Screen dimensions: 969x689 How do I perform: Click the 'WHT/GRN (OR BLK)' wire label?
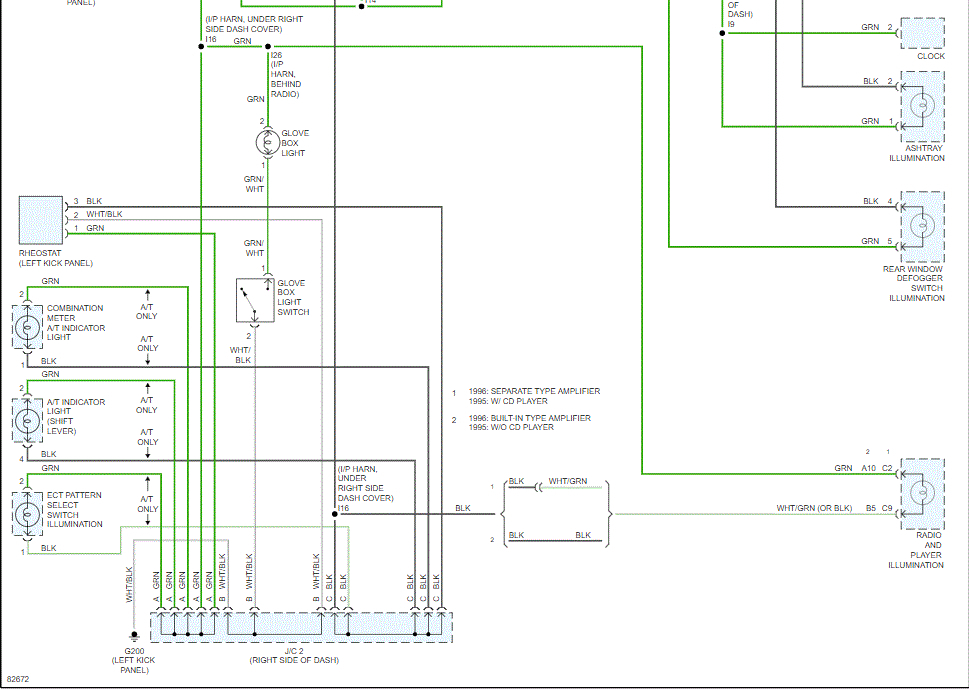click(814, 508)
